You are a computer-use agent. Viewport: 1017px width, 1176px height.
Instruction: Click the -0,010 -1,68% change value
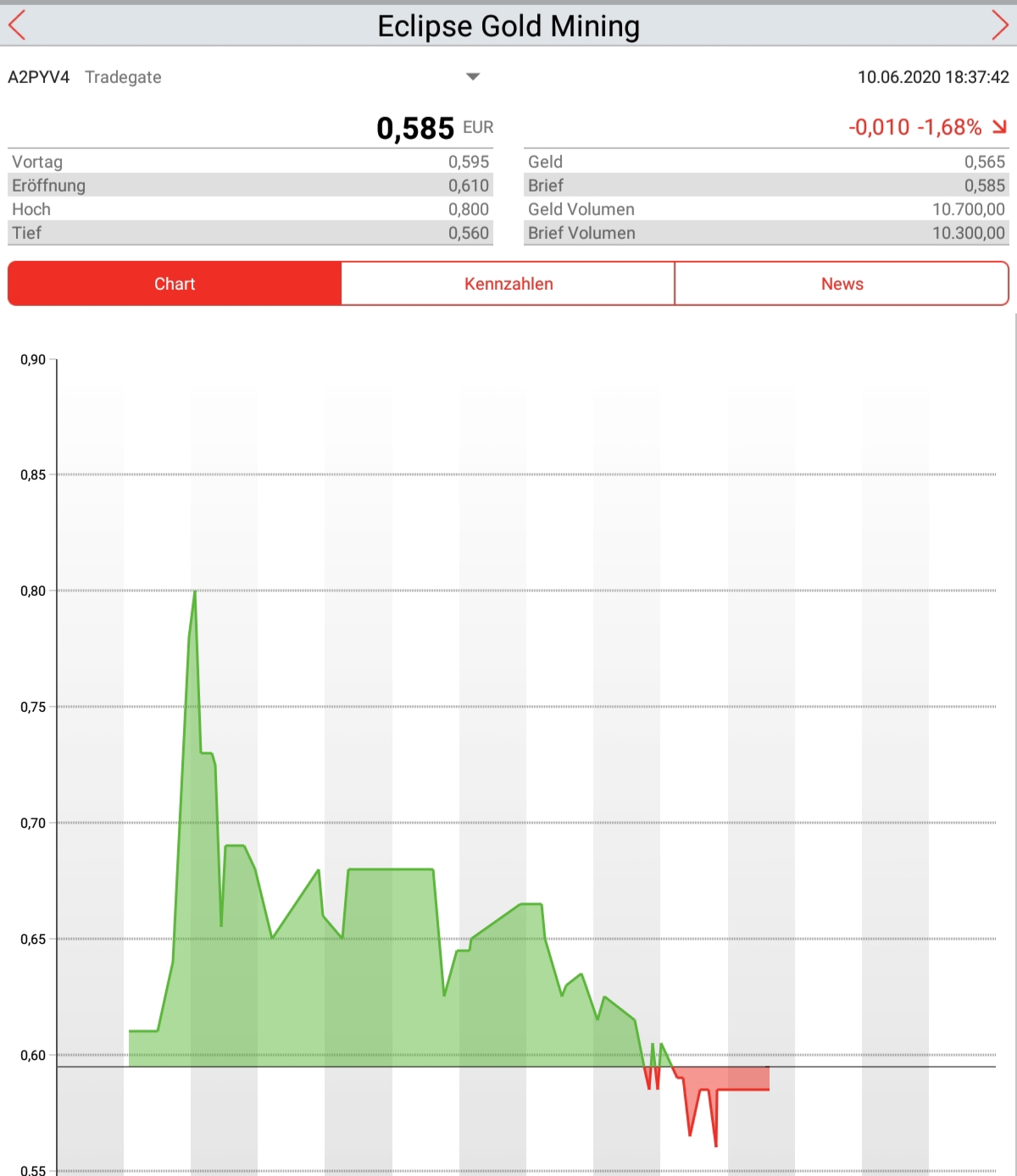coord(914,127)
